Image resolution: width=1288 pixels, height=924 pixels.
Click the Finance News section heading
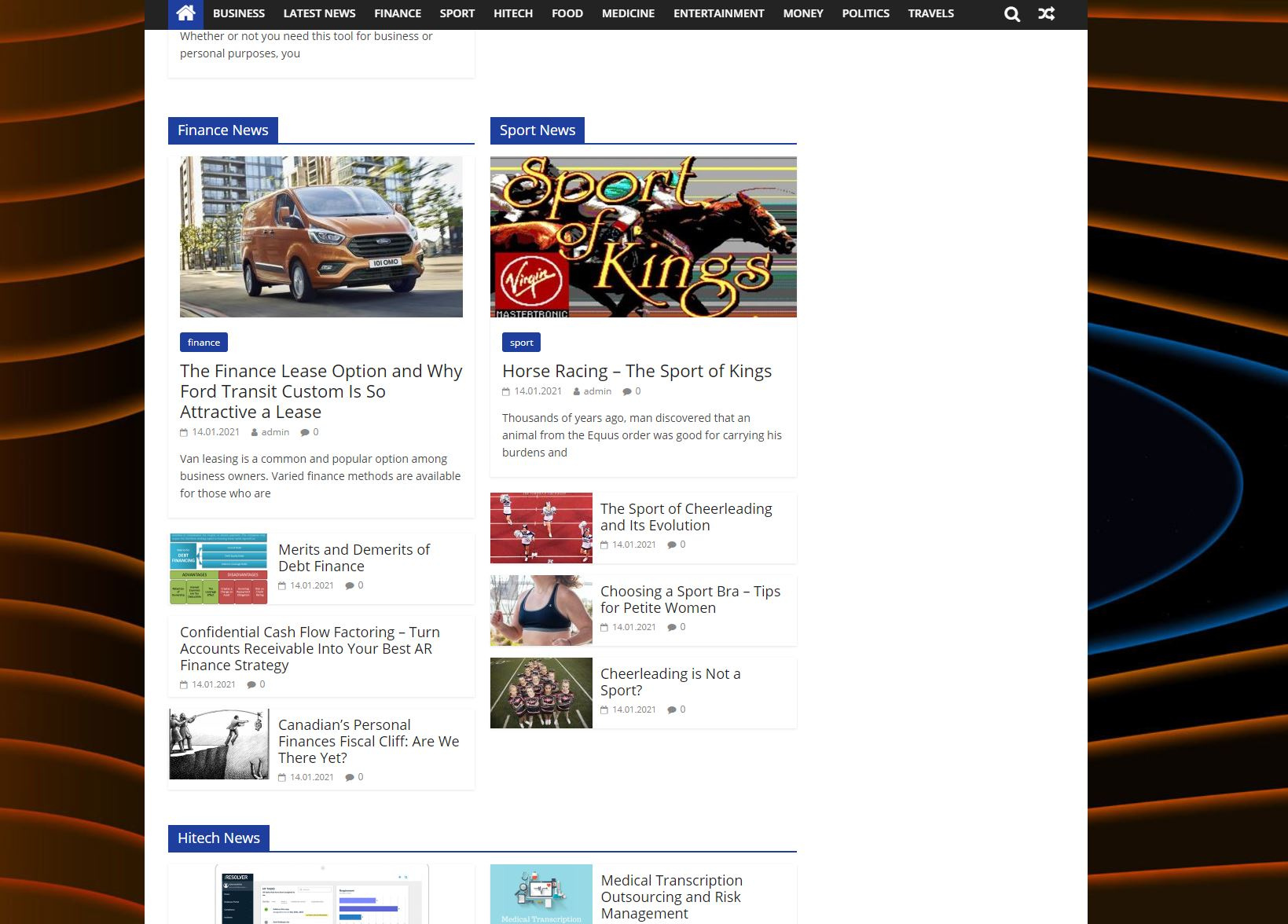pyautogui.click(x=223, y=130)
